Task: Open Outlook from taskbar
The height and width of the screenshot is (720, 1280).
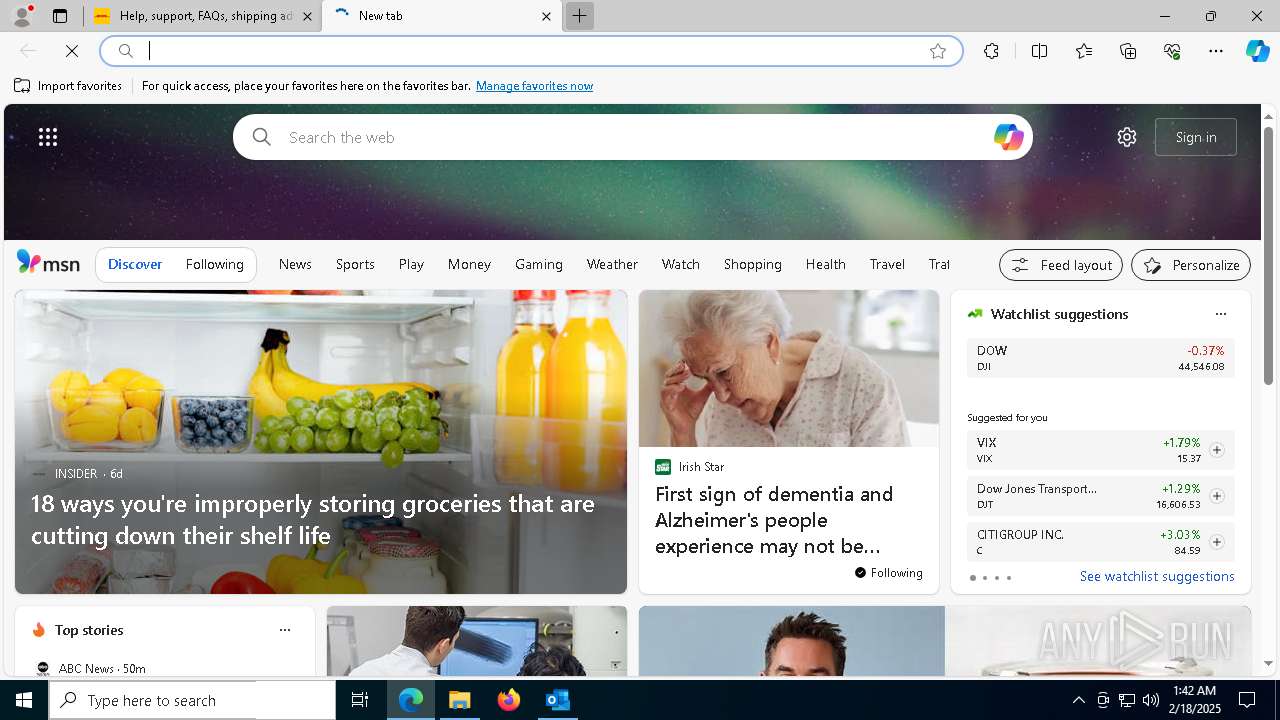Action: point(557,700)
